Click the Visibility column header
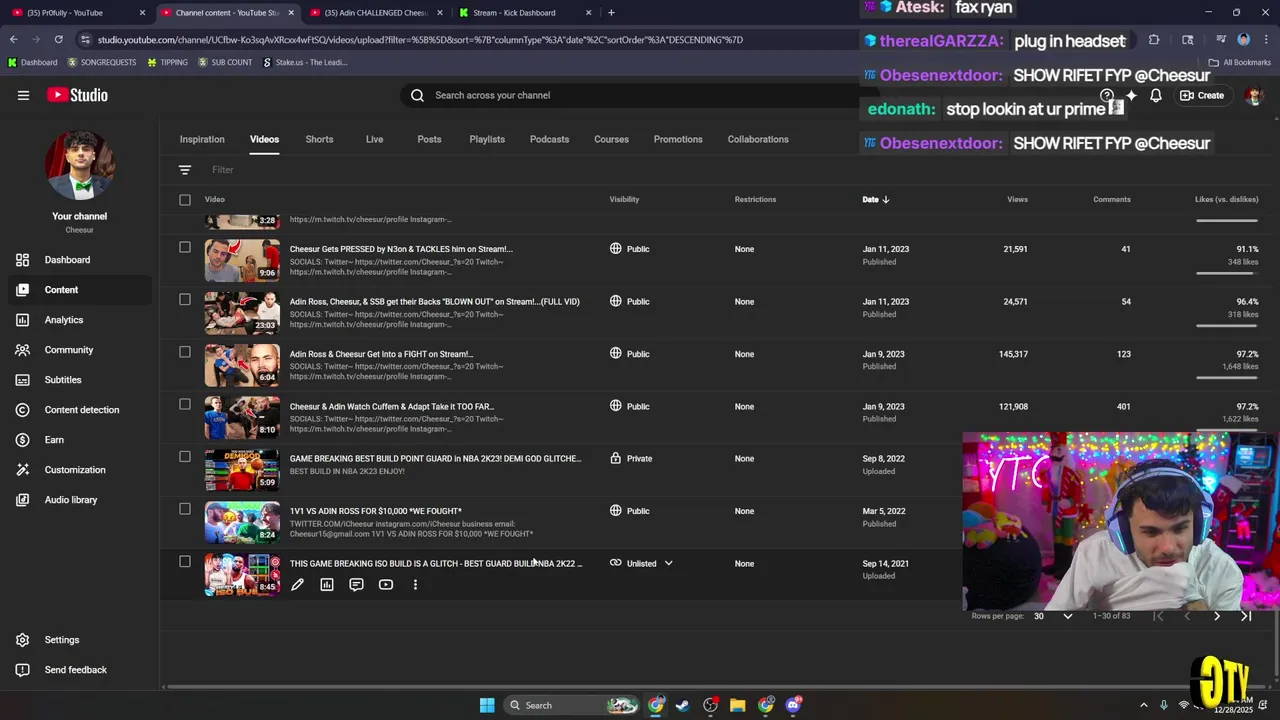This screenshot has height=720, width=1280. point(624,200)
